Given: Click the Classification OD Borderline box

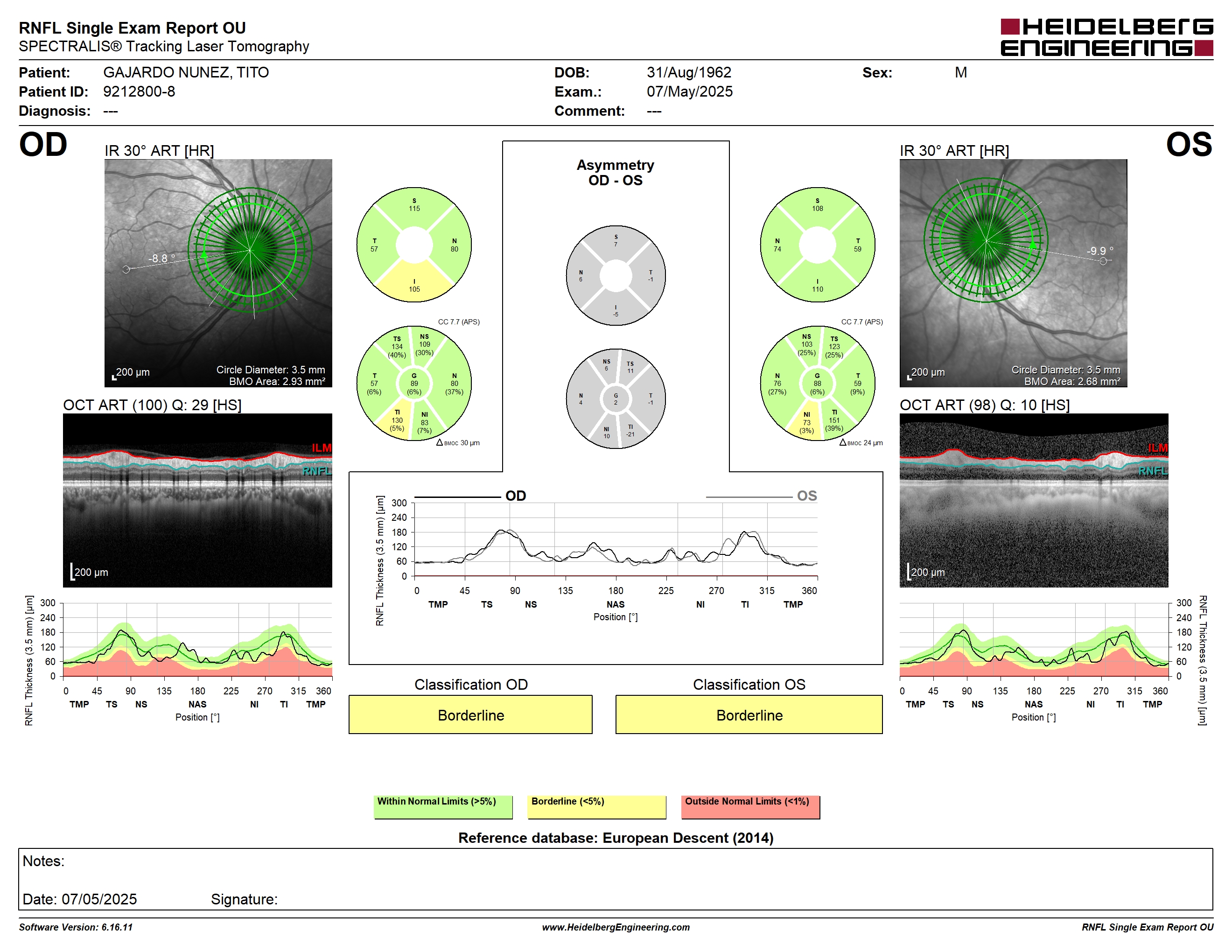Looking at the screenshot, I should point(470,714).
